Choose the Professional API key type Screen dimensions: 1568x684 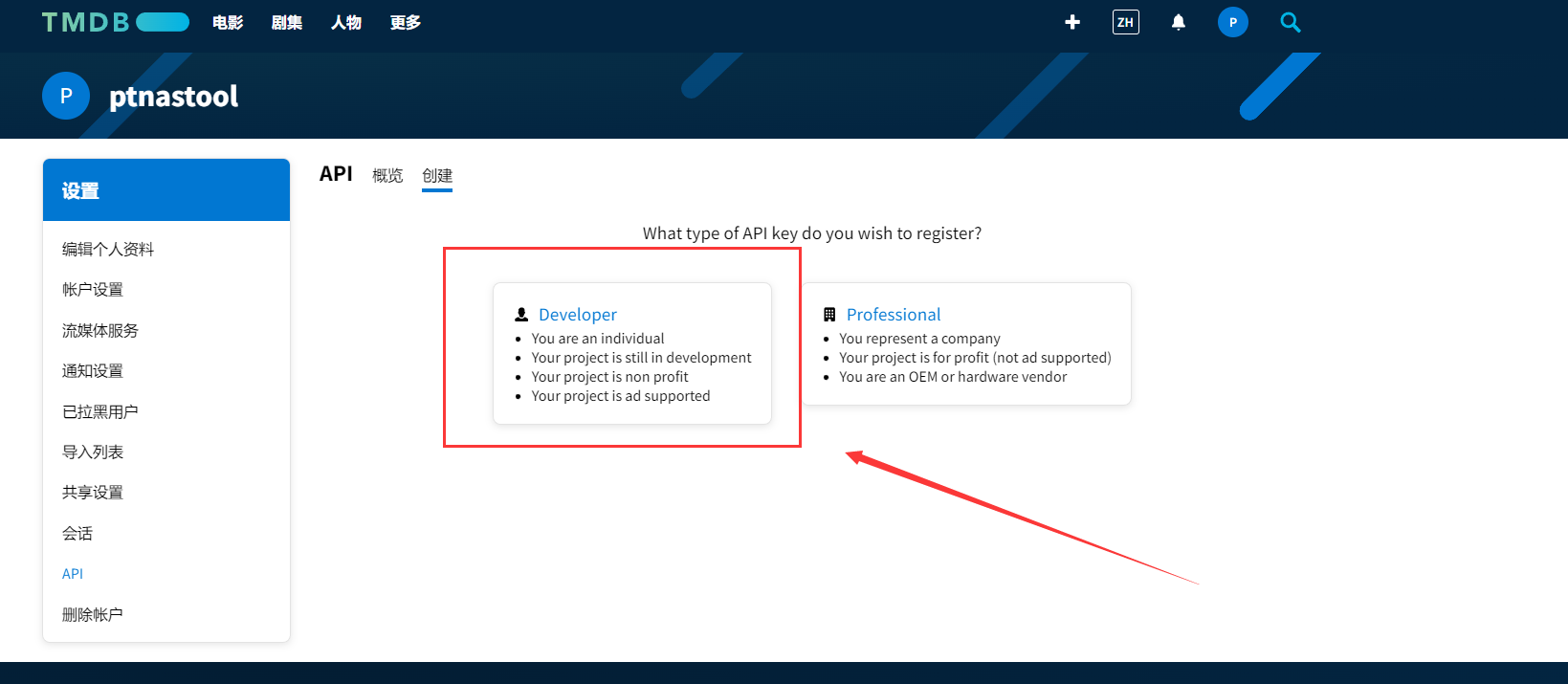point(894,315)
